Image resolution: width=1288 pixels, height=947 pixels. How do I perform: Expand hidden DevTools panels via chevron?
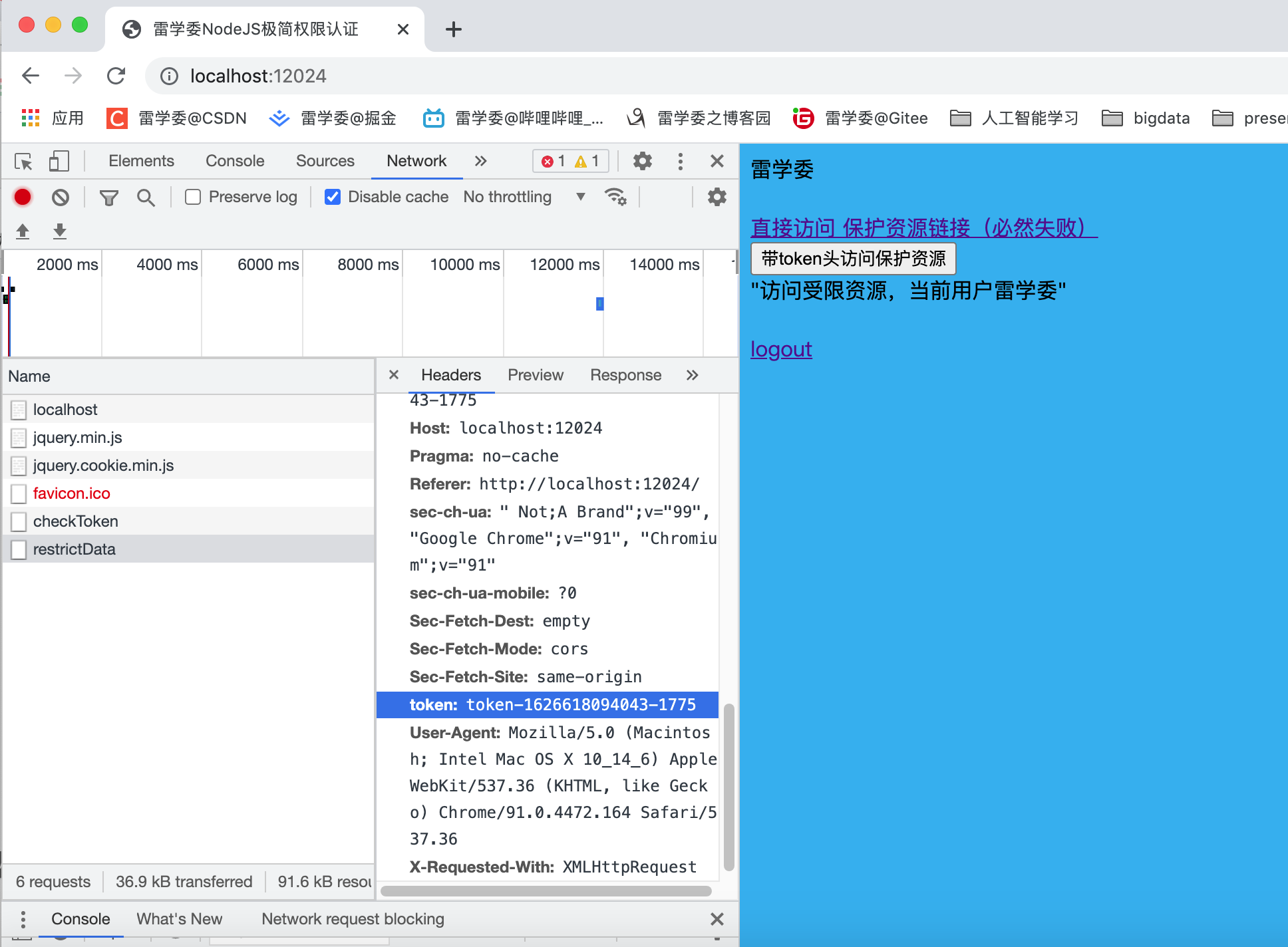(x=481, y=161)
